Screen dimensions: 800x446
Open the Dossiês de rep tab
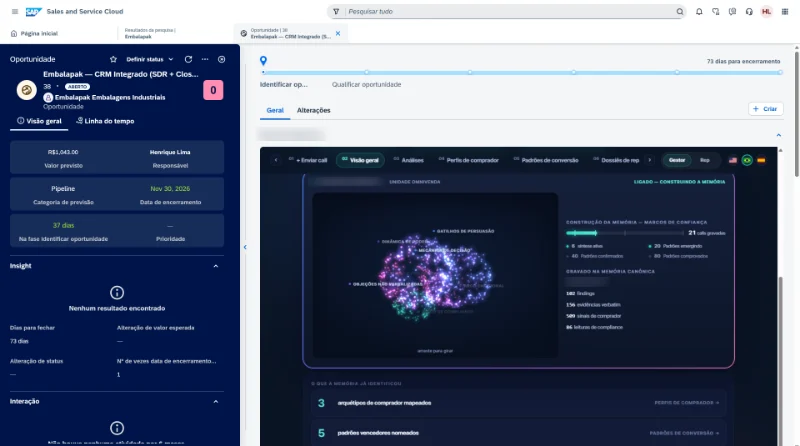(x=616, y=160)
